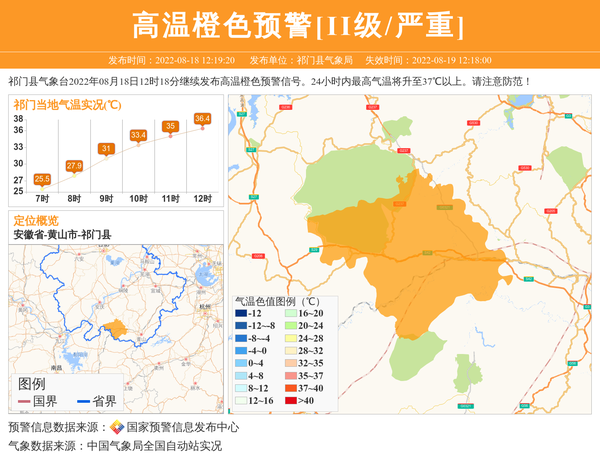Select the 31 temperature marker at 9时

click(106, 149)
